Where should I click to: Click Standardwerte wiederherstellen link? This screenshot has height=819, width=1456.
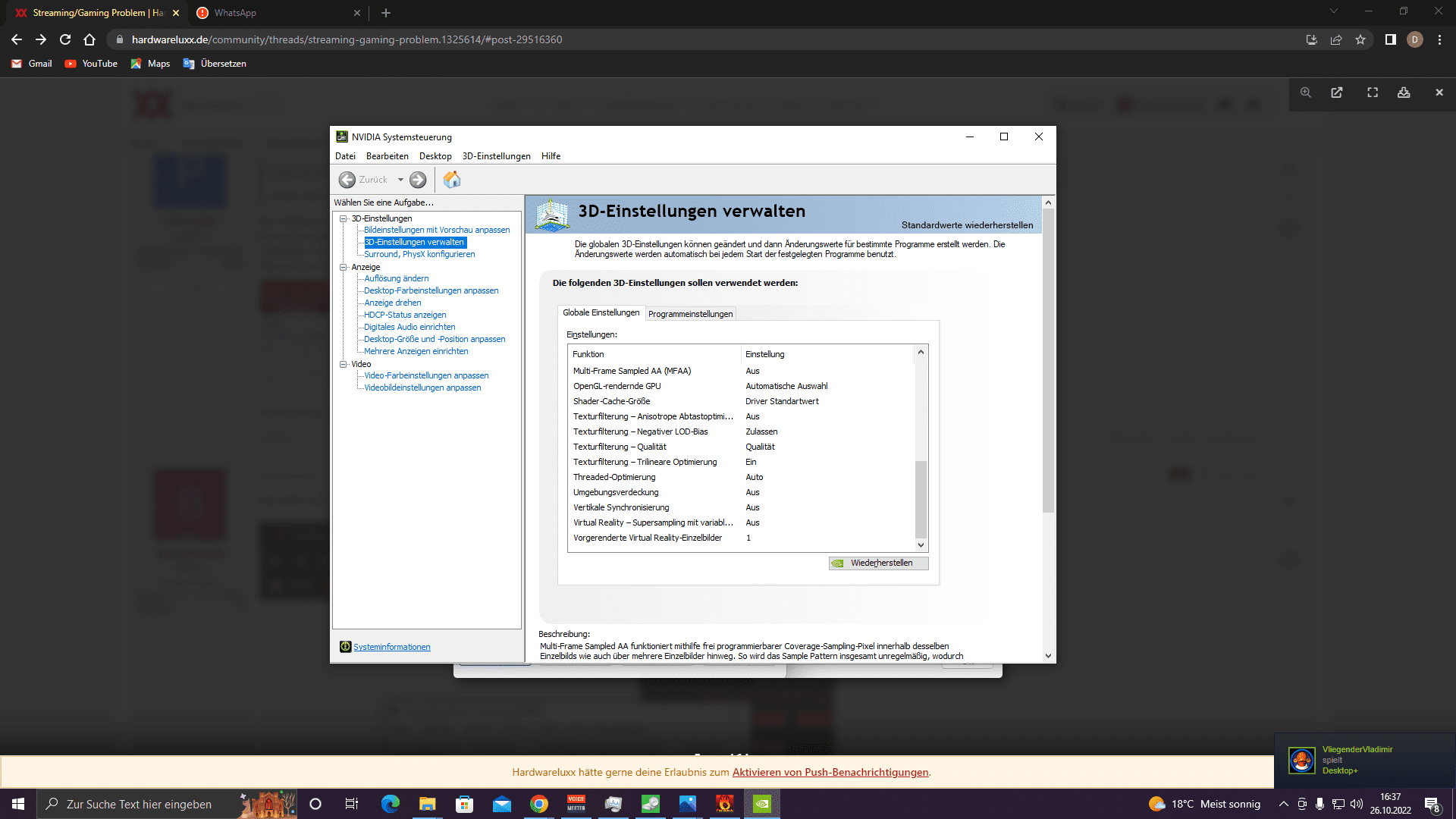tap(967, 225)
